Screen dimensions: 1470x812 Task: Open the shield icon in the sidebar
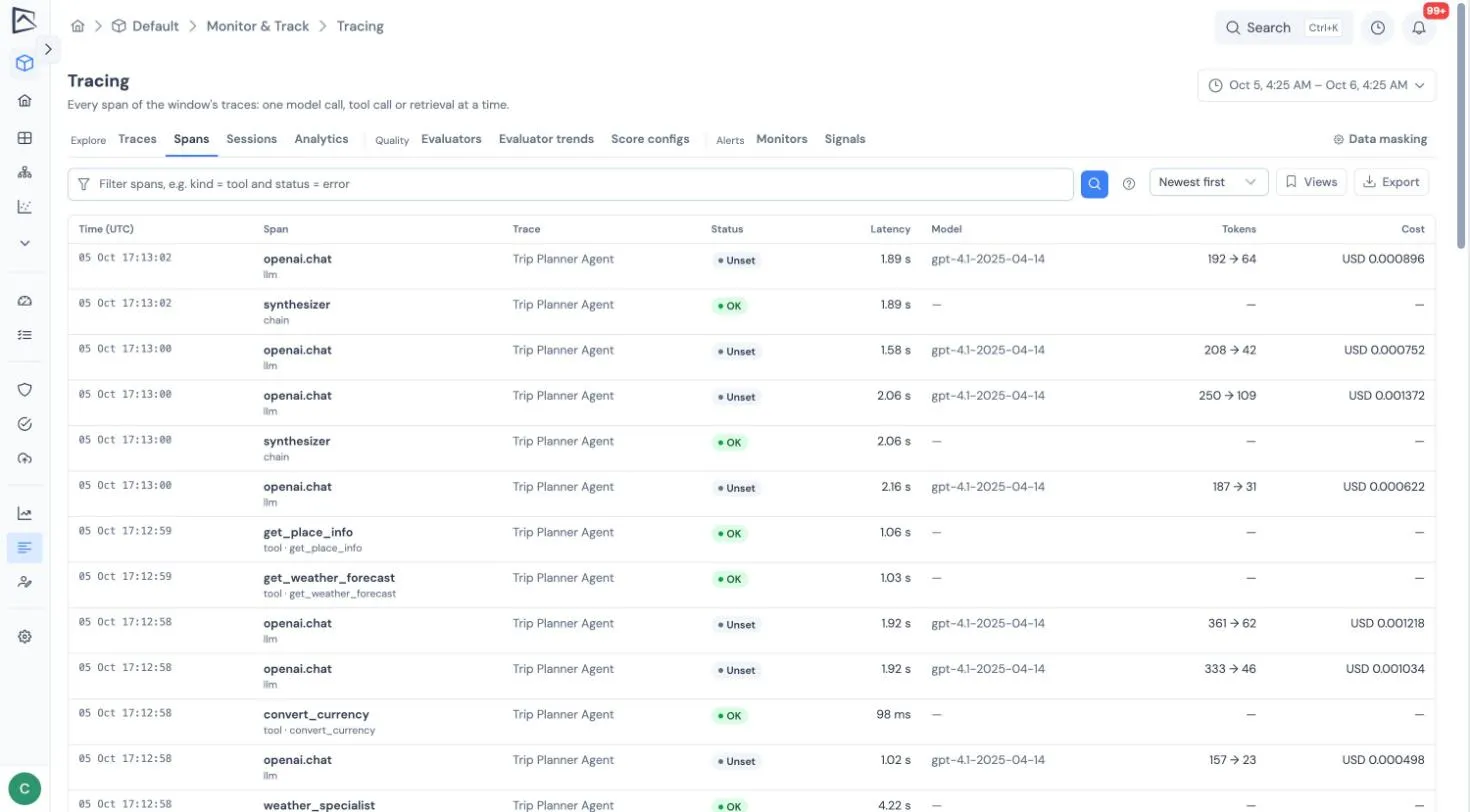click(x=25, y=390)
